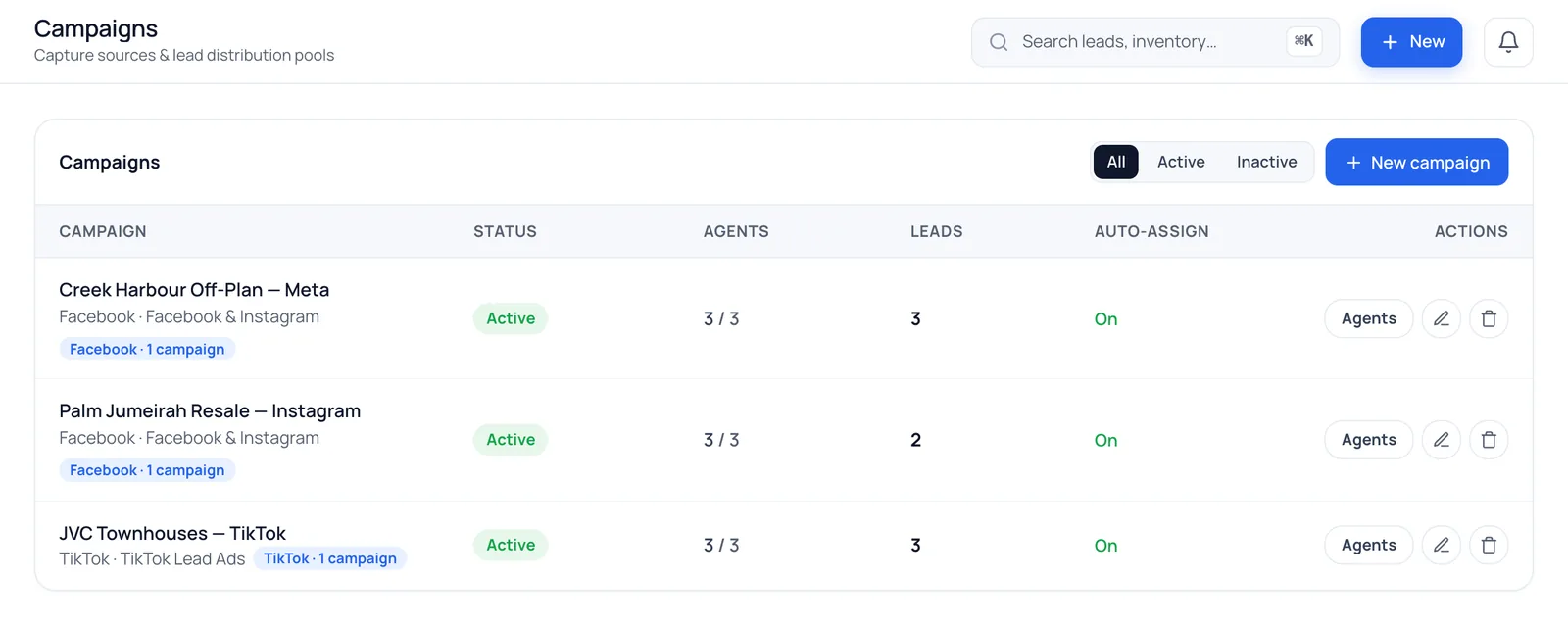Click leads count 2 for Palm Jumeirah
The width and height of the screenshot is (1568, 626).
915,440
